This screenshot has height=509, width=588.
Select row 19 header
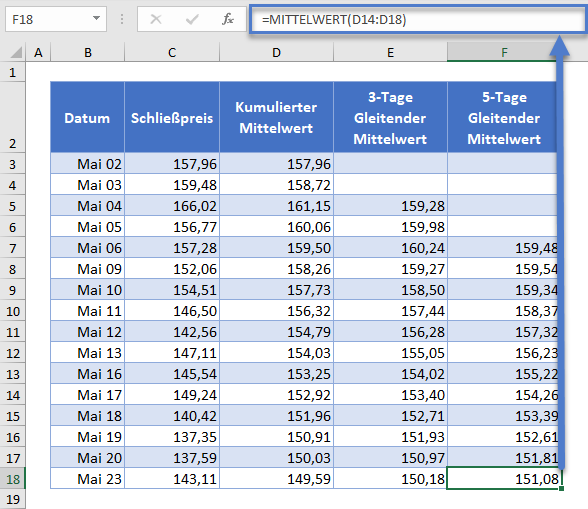pos(12,499)
